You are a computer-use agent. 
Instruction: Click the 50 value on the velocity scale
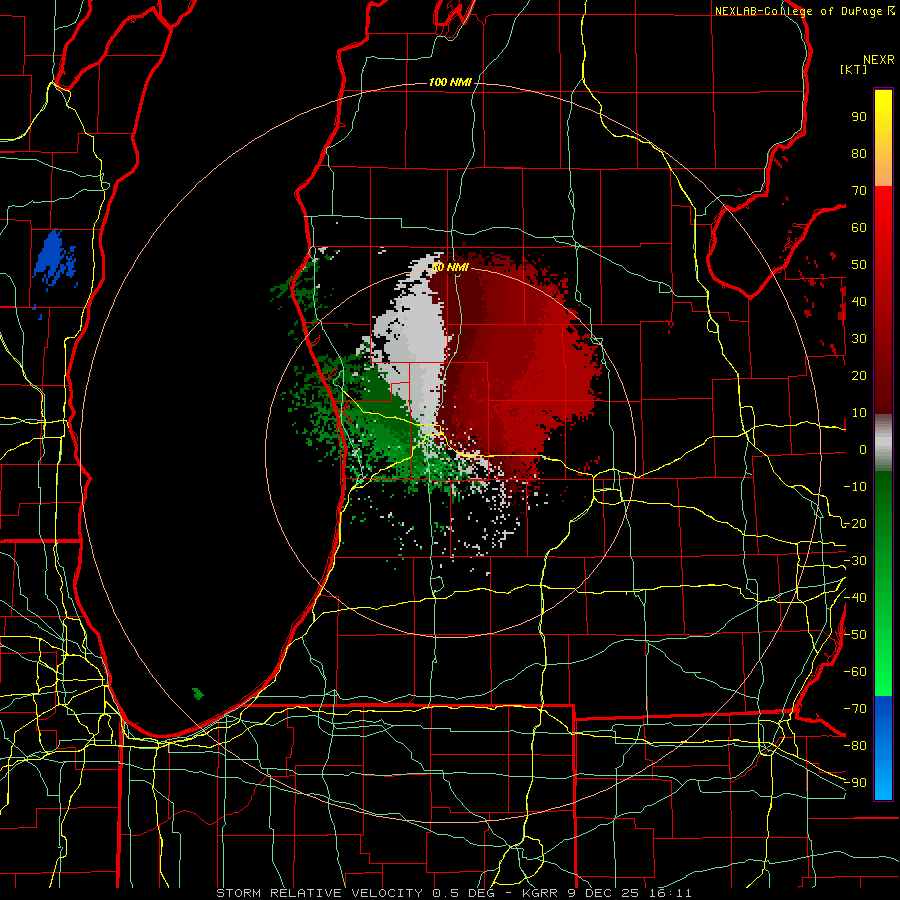pos(859,265)
